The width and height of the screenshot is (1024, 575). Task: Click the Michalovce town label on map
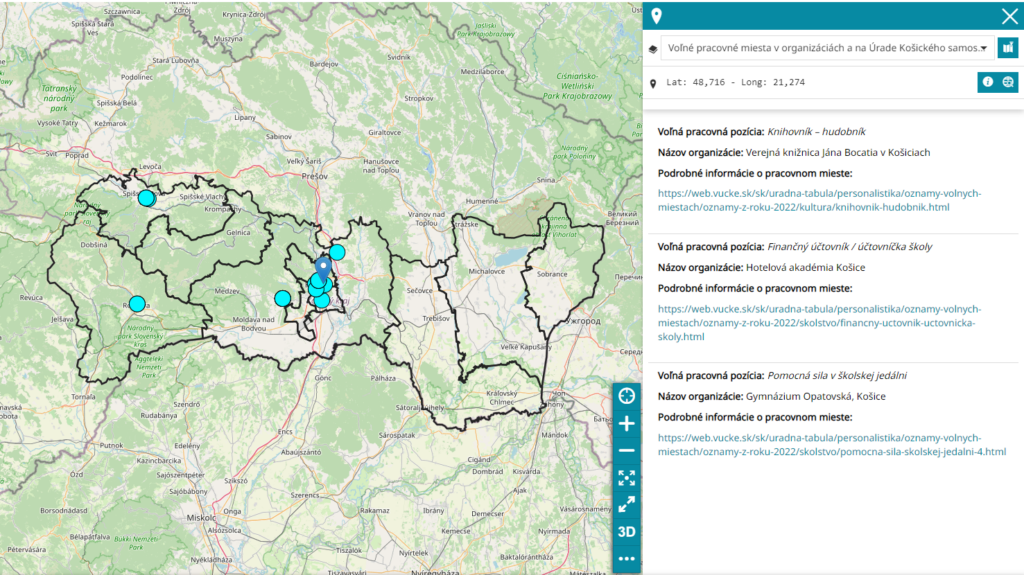point(487,271)
